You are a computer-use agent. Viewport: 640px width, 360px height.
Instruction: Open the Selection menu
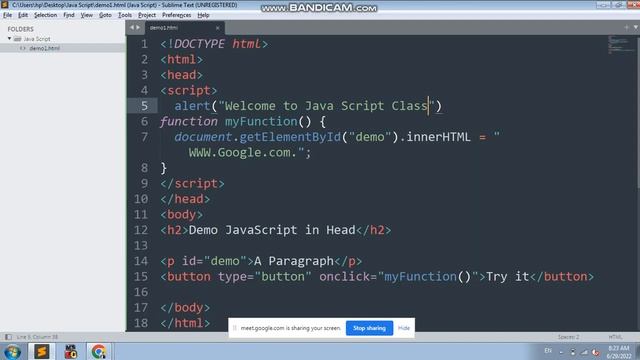coord(45,15)
